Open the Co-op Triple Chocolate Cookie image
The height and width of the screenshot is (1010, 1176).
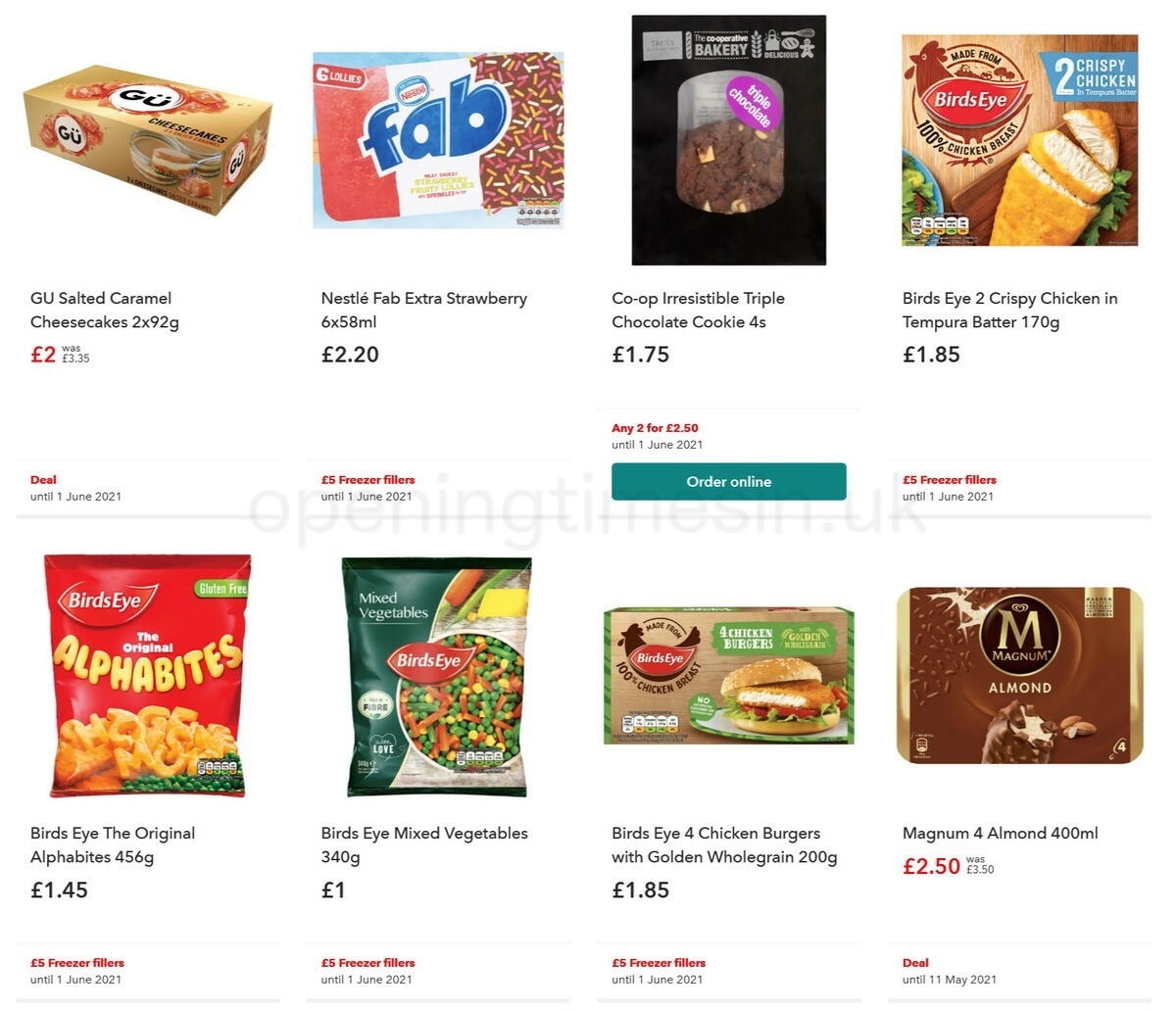tap(729, 140)
